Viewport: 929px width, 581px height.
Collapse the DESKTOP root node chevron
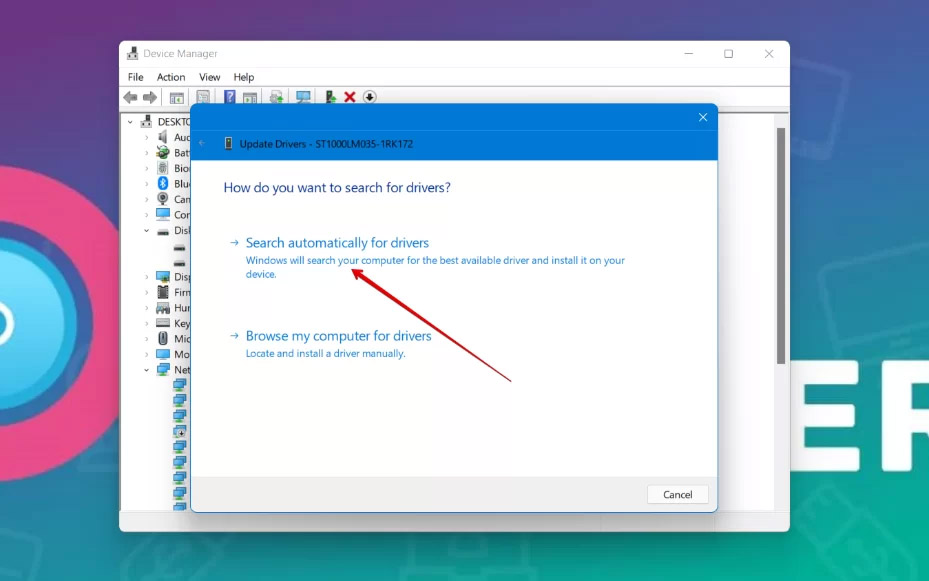pos(130,122)
